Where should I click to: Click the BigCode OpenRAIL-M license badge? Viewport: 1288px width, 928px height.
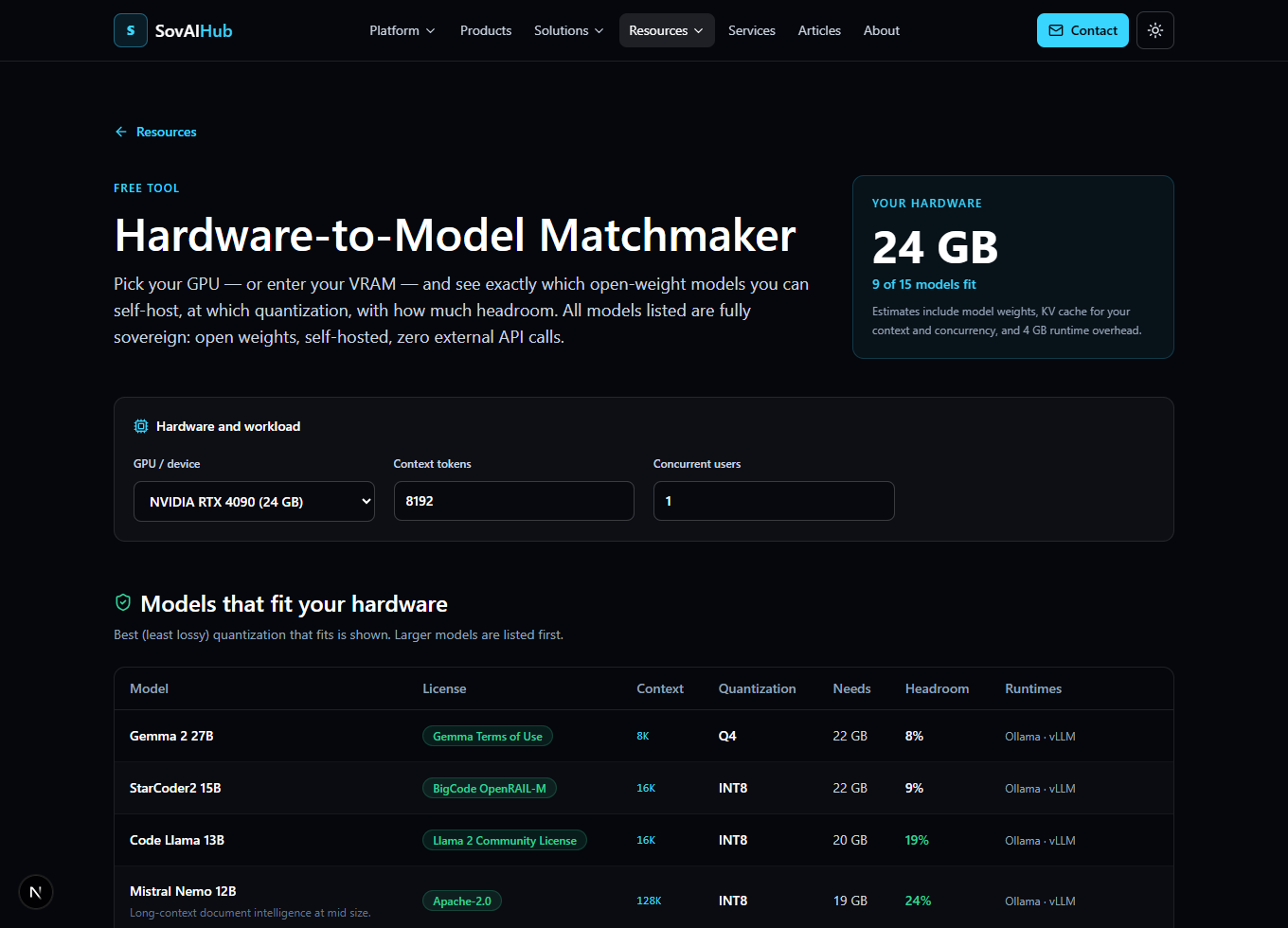pos(490,788)
